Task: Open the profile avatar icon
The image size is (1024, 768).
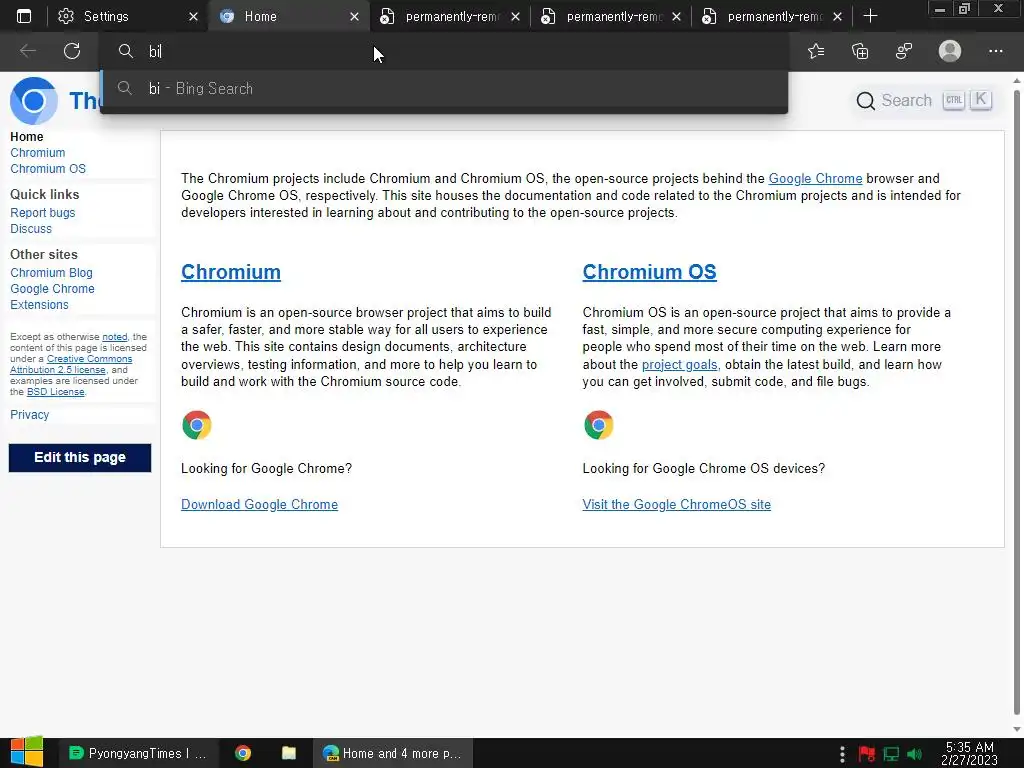Action: coord(950,51)
